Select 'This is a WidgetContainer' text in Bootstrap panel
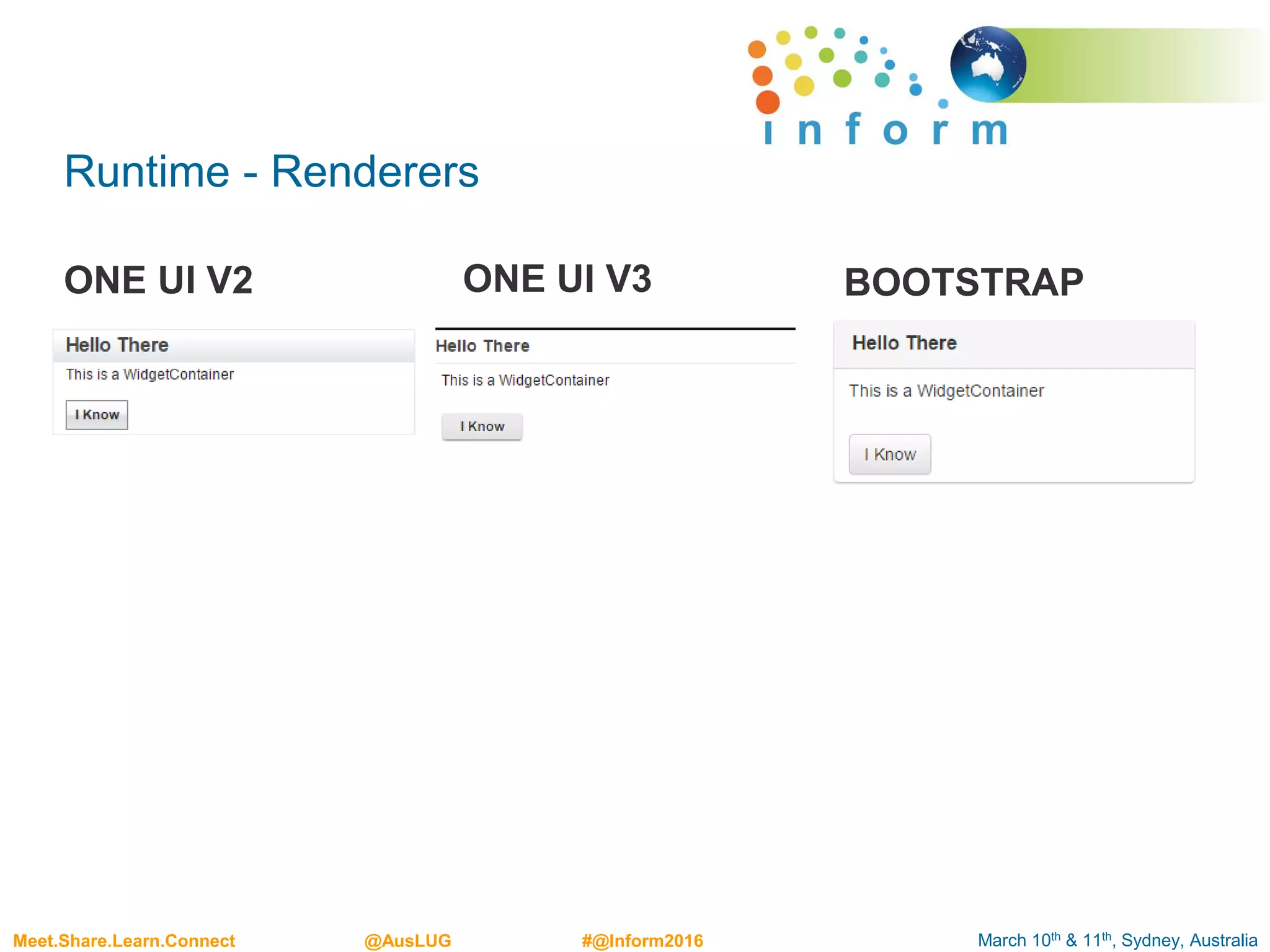 coord(946,390)
